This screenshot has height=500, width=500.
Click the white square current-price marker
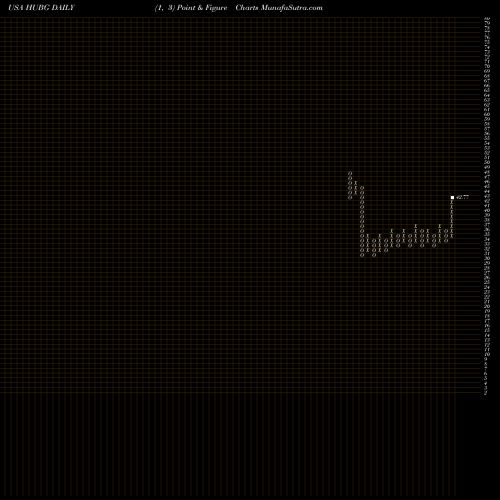[452, 197]
